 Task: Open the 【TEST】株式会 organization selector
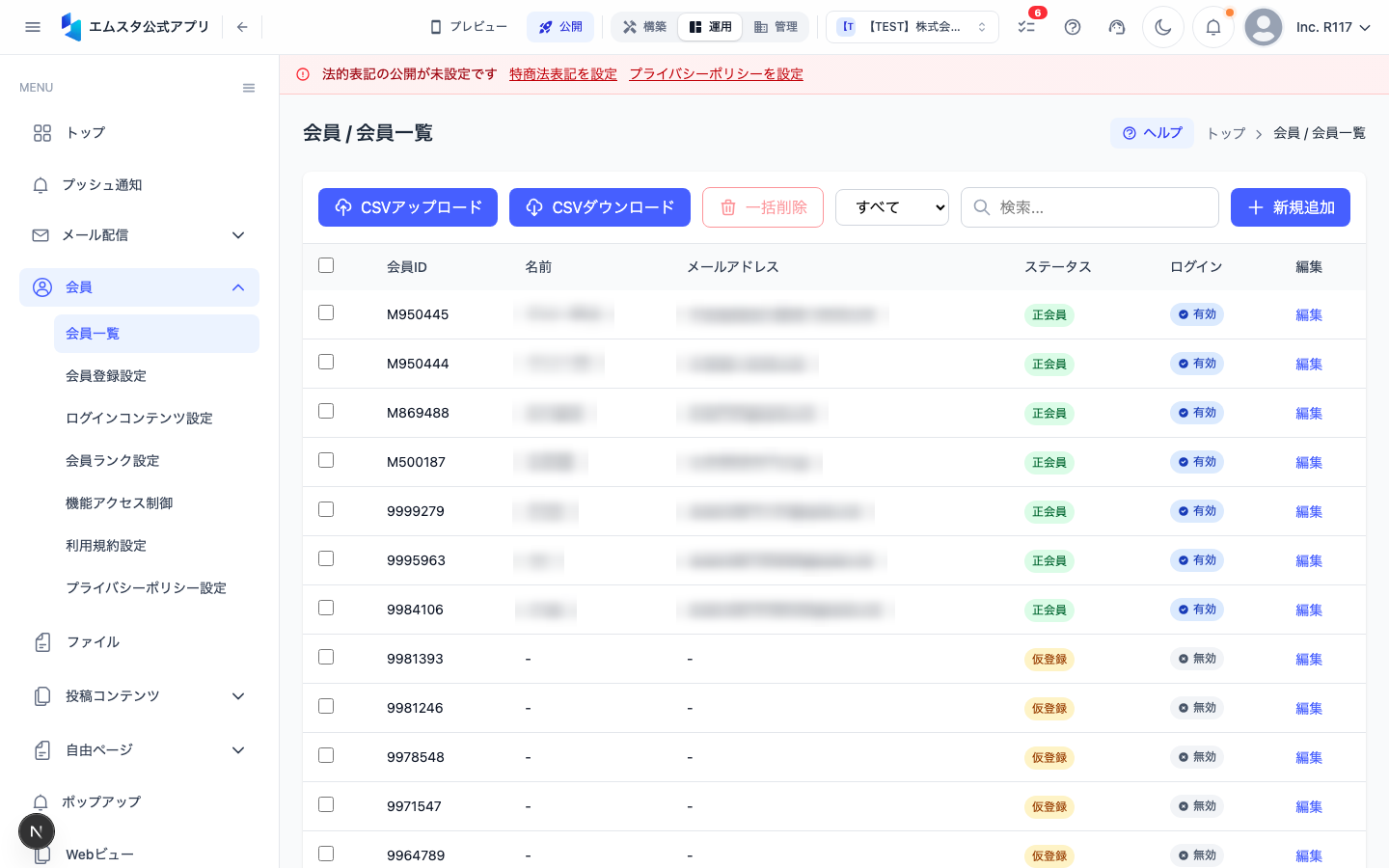912,27
